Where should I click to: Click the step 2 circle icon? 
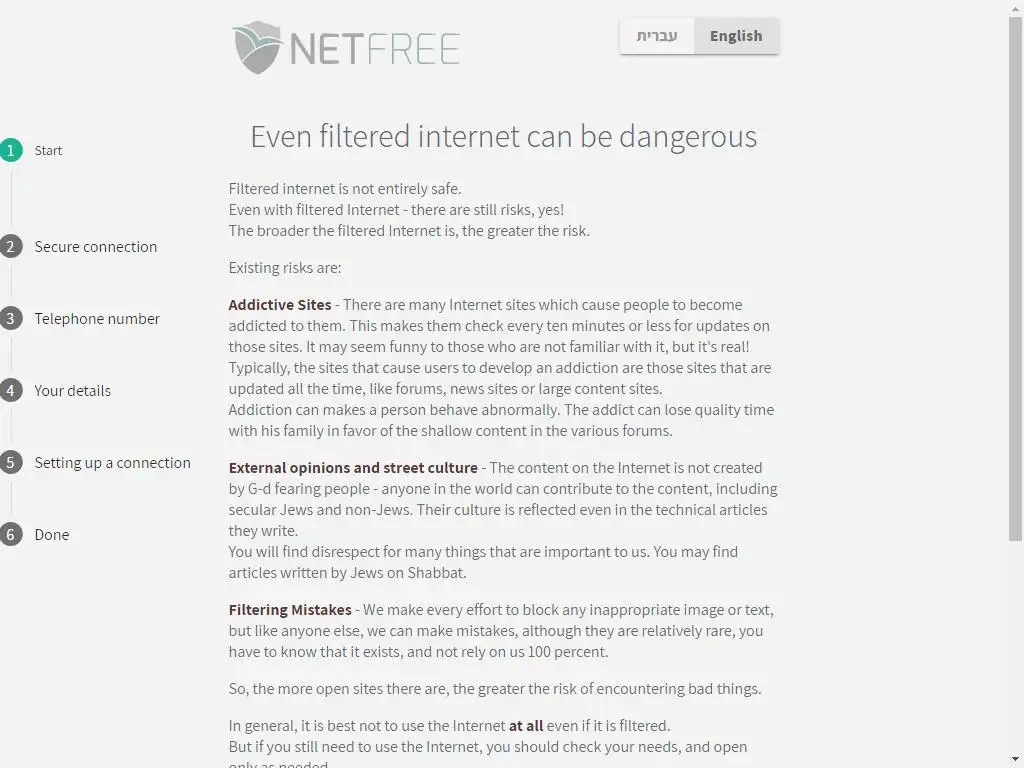[x=11, y=247]
